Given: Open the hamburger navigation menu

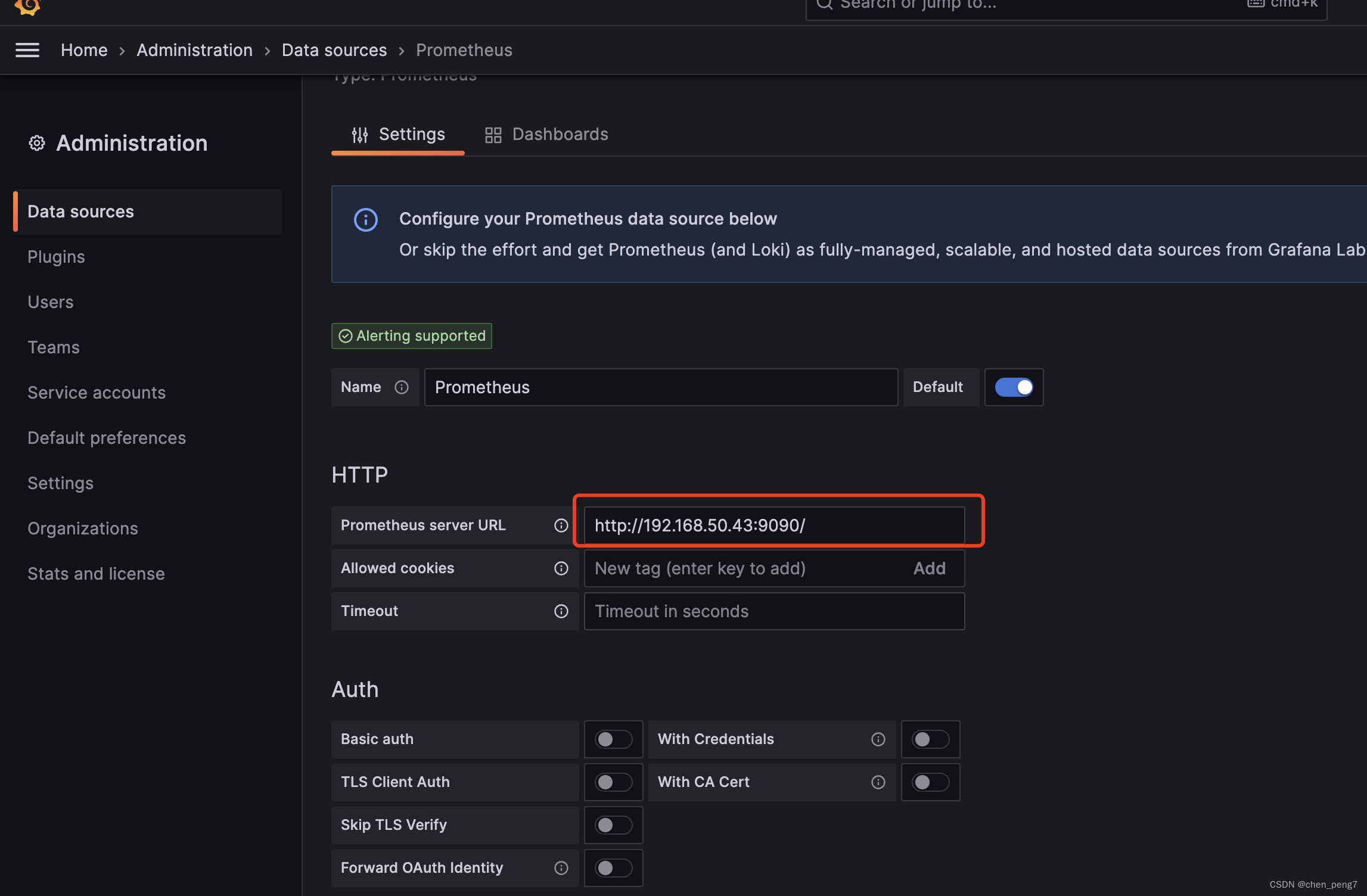Looking at the screenshot, I should 27,50.
